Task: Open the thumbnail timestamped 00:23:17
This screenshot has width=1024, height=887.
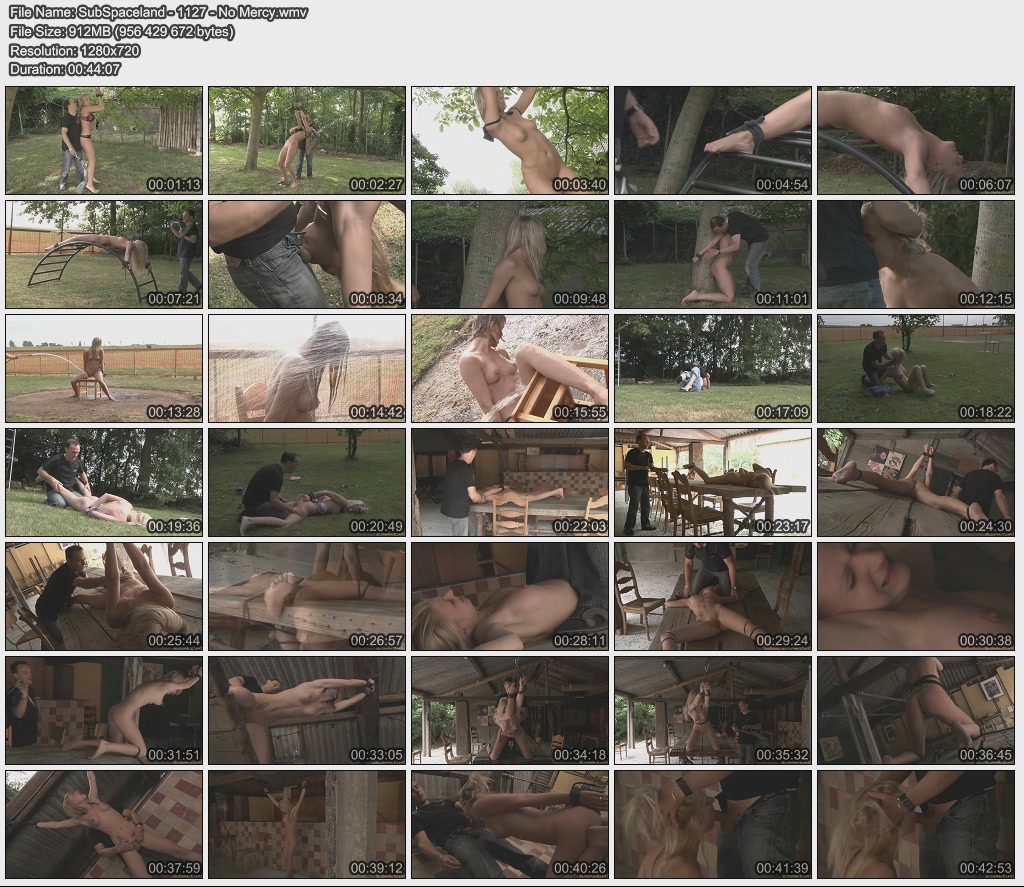Action: (x=712, y=482)
